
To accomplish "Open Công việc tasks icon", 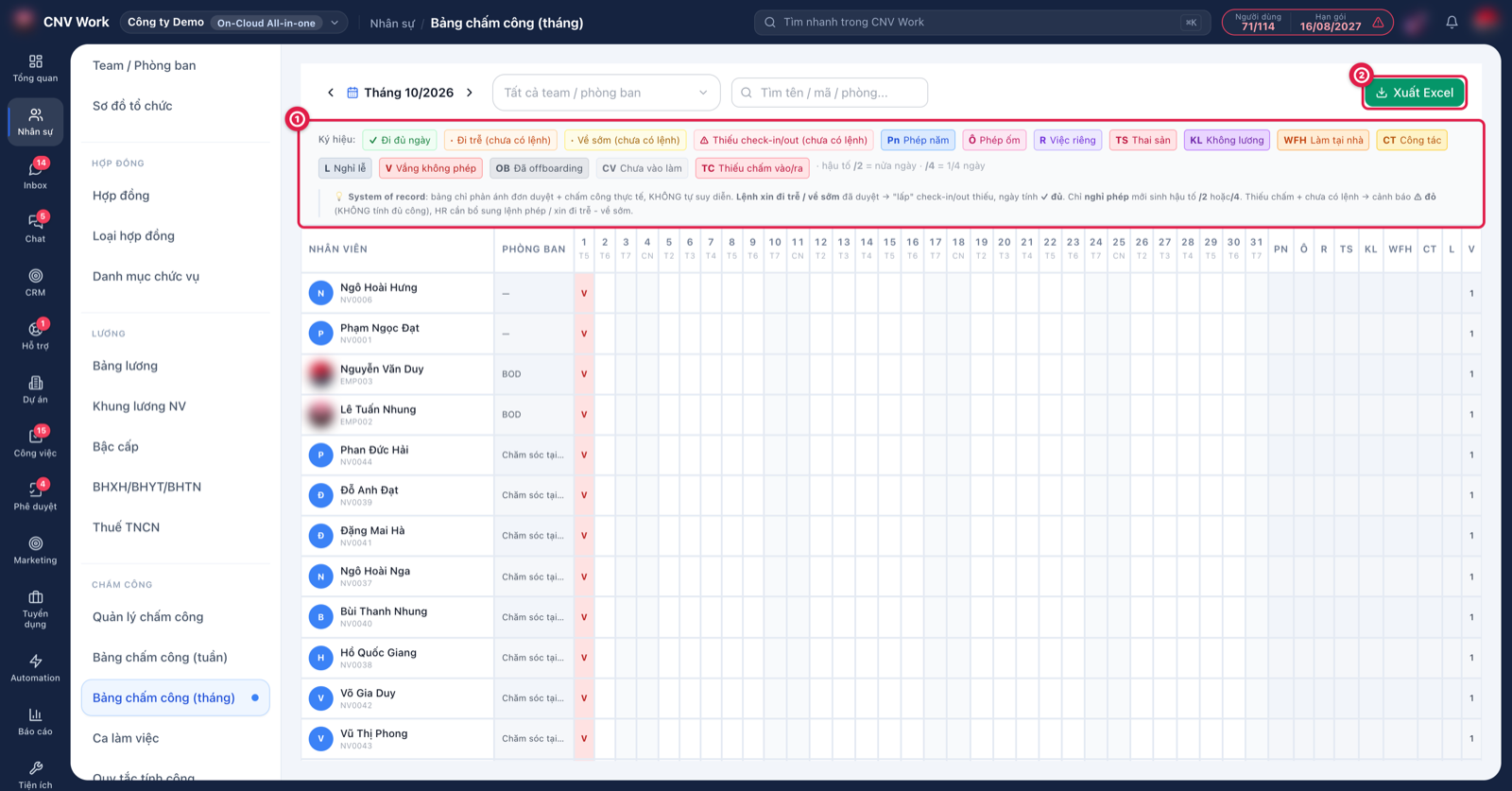I will coord(35,443).
